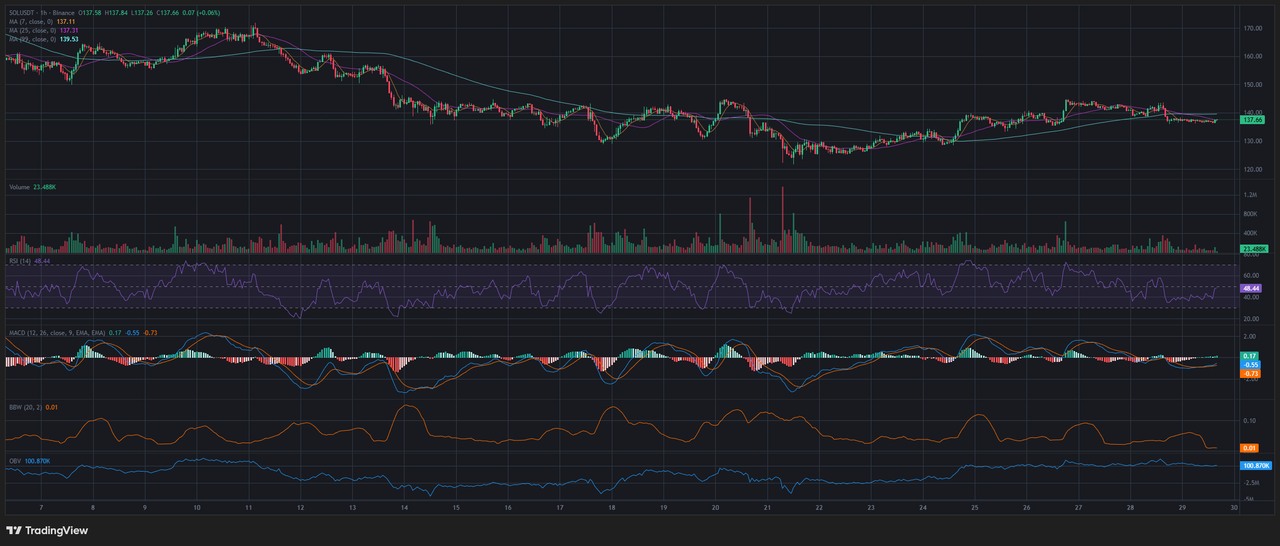Click date 30 on the time axis
The height and width of the screenshot is (546, 1280).
pos(1234,508)
